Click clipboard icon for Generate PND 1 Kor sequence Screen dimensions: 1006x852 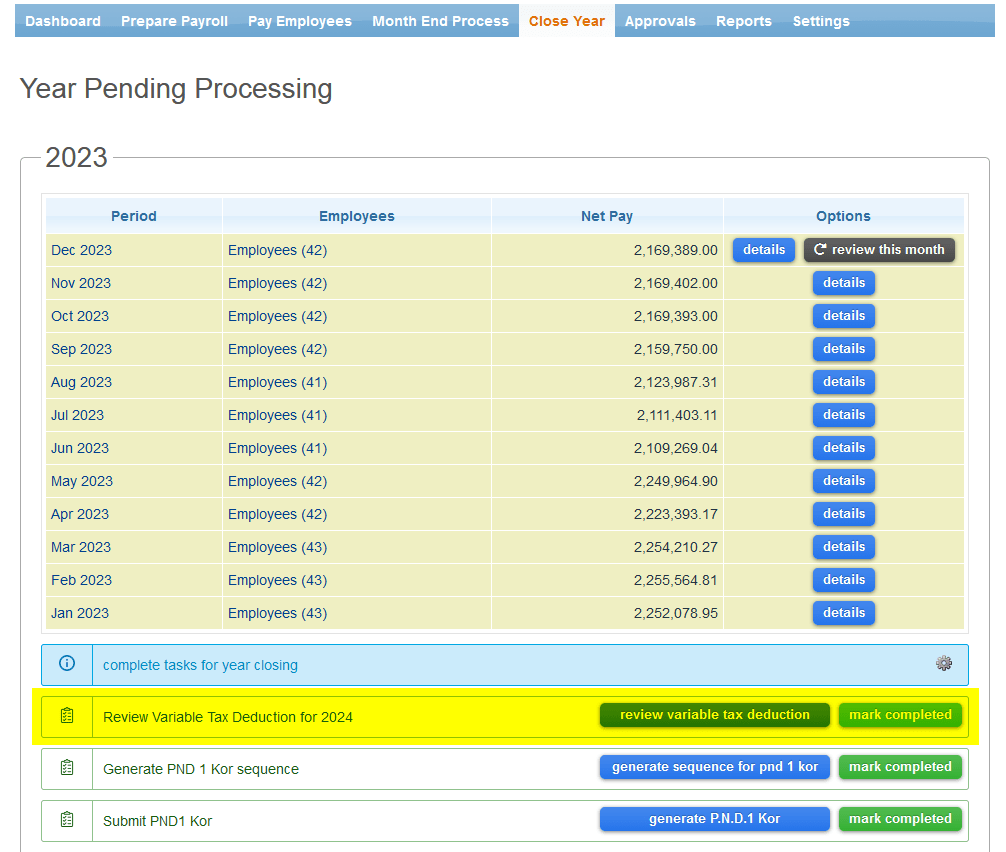coord(67,768)
